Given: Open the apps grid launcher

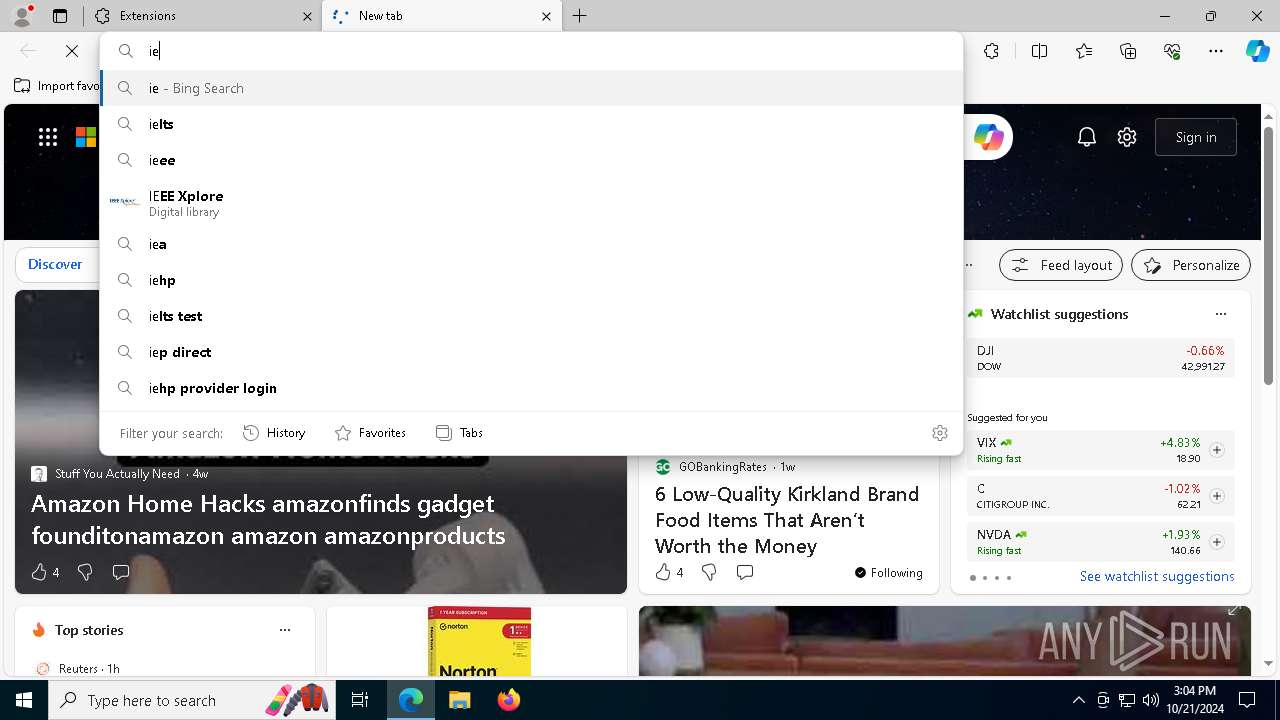Looking at the screenshot, I should click(48, 137).
